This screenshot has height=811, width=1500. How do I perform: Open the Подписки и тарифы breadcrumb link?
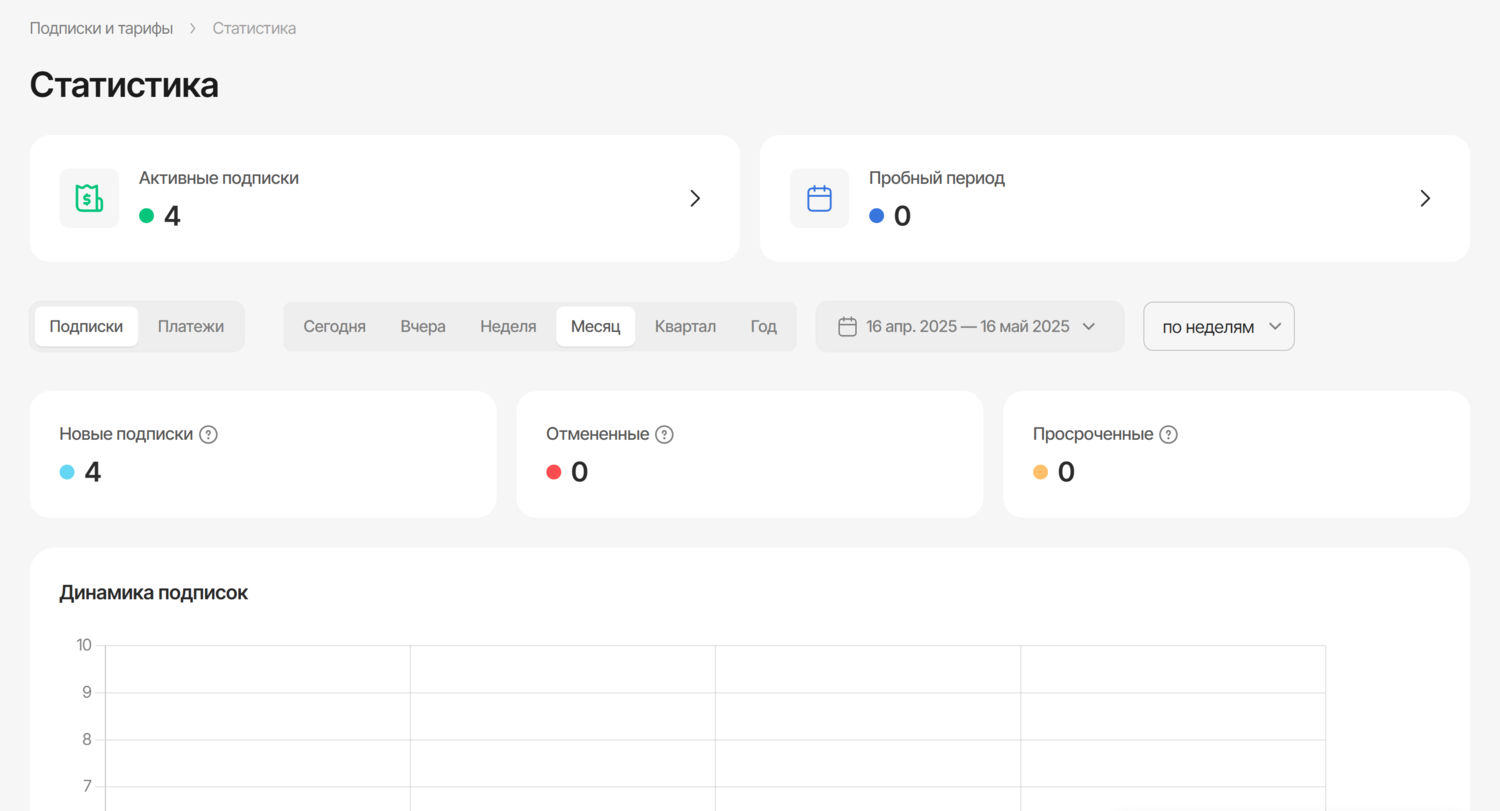[x=101, y=28]
